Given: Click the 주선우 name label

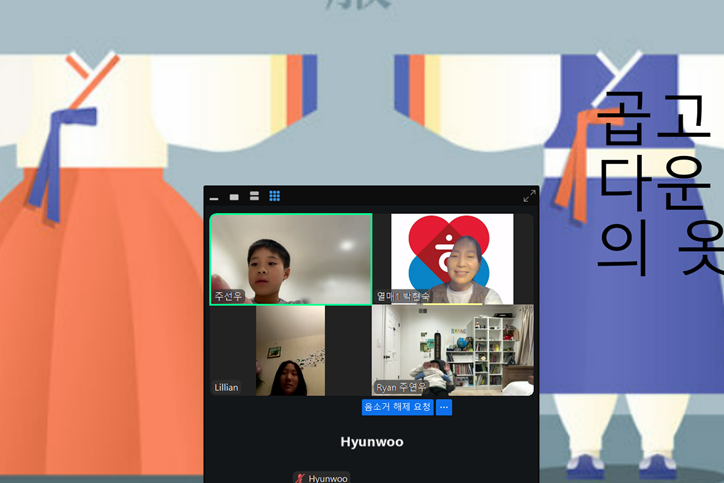Looking at the screenshot, I should point(228,296).
